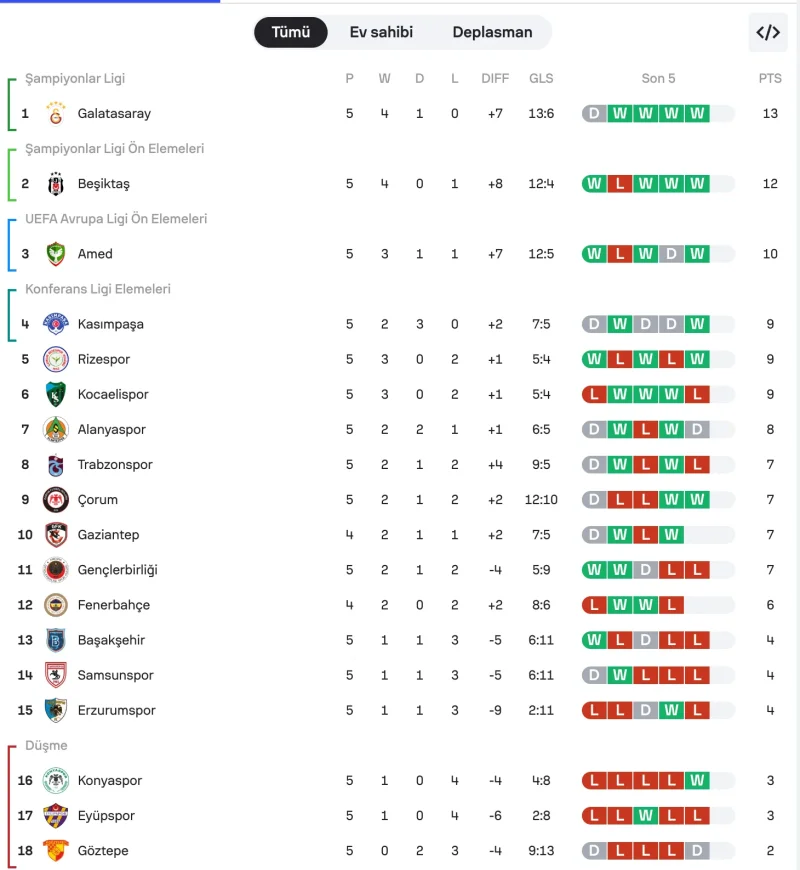Sort by the PTS column header
The image size is (800, 870).
(x=770, y=78)
